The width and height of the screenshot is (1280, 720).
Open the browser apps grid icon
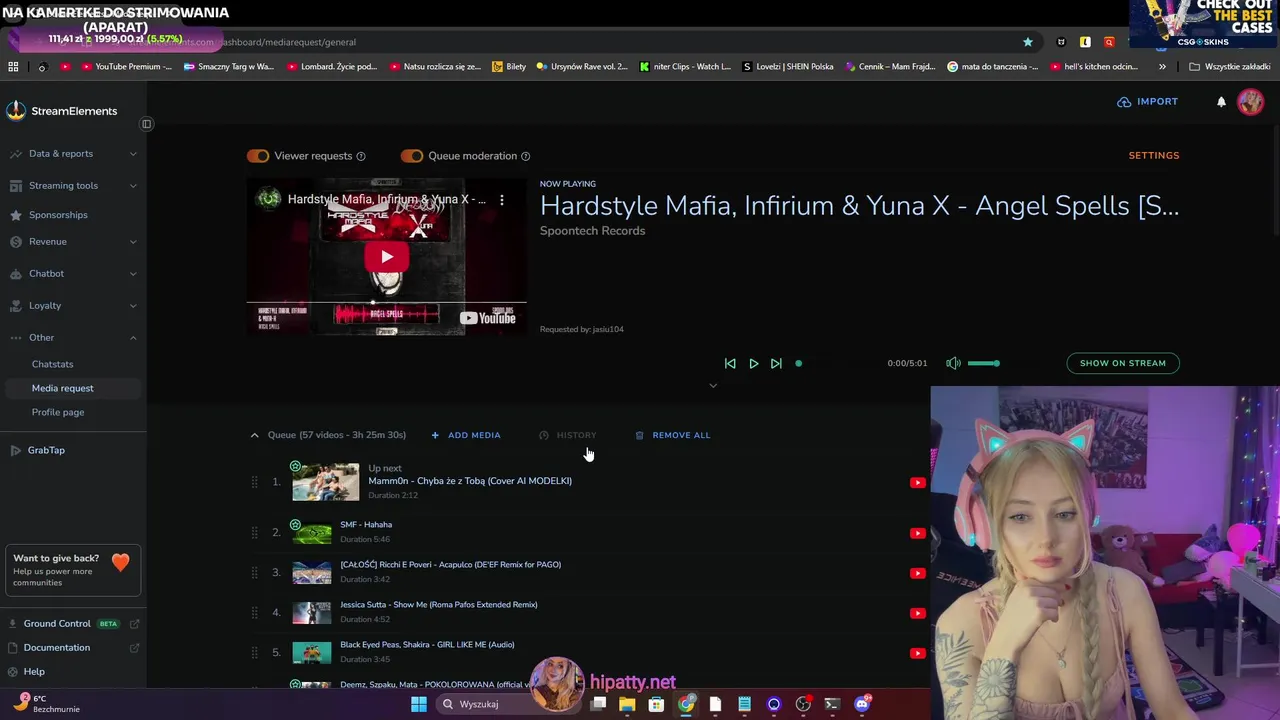point(13,67)
